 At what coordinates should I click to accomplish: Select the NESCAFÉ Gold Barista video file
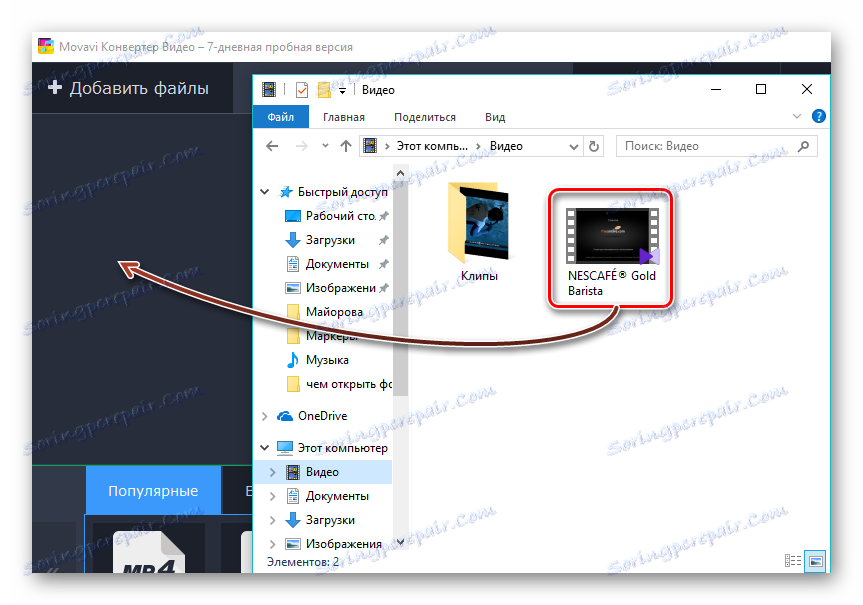pyautogui.click(x=611, y=251)
